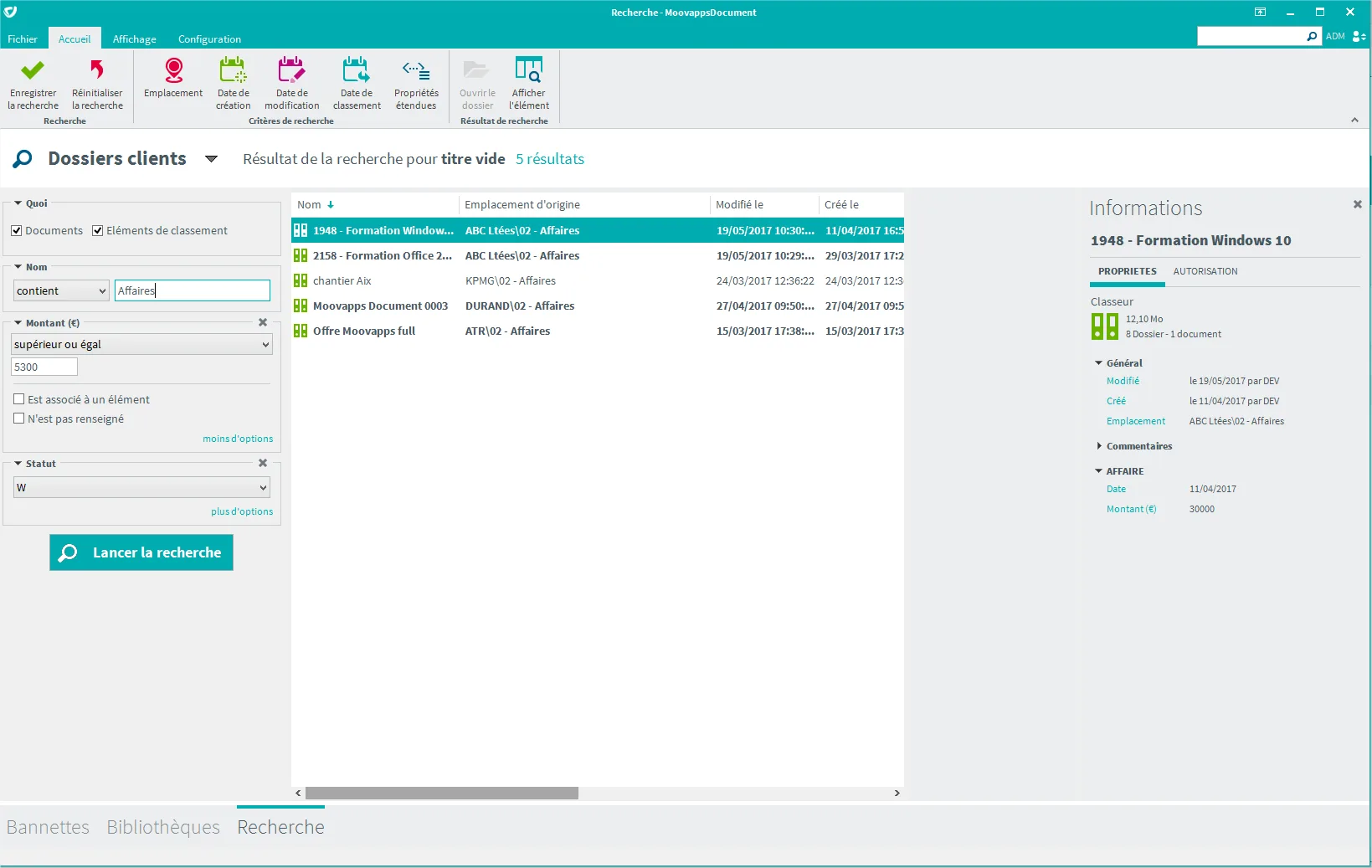Click the Dossiers clients search magnifier icon

click(23, 158)
